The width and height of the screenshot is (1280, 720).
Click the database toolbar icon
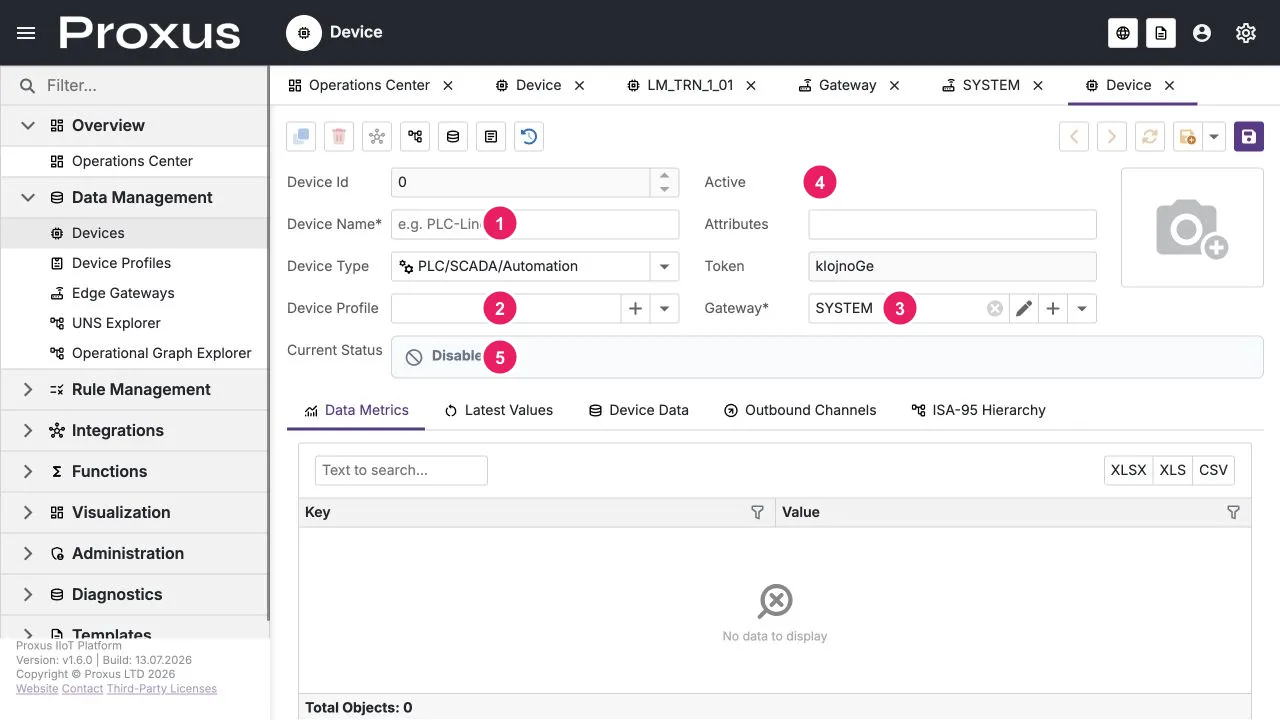(x=453, y=137)
